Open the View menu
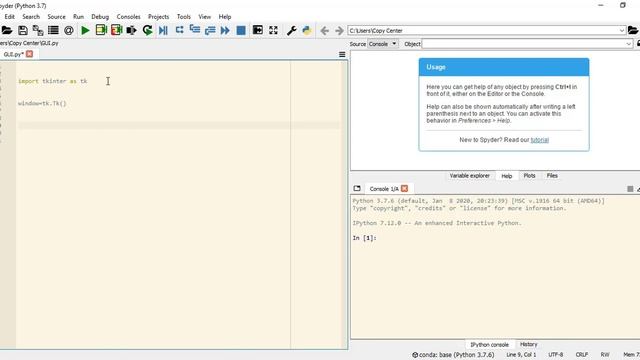640x360 pixels. 204,17
